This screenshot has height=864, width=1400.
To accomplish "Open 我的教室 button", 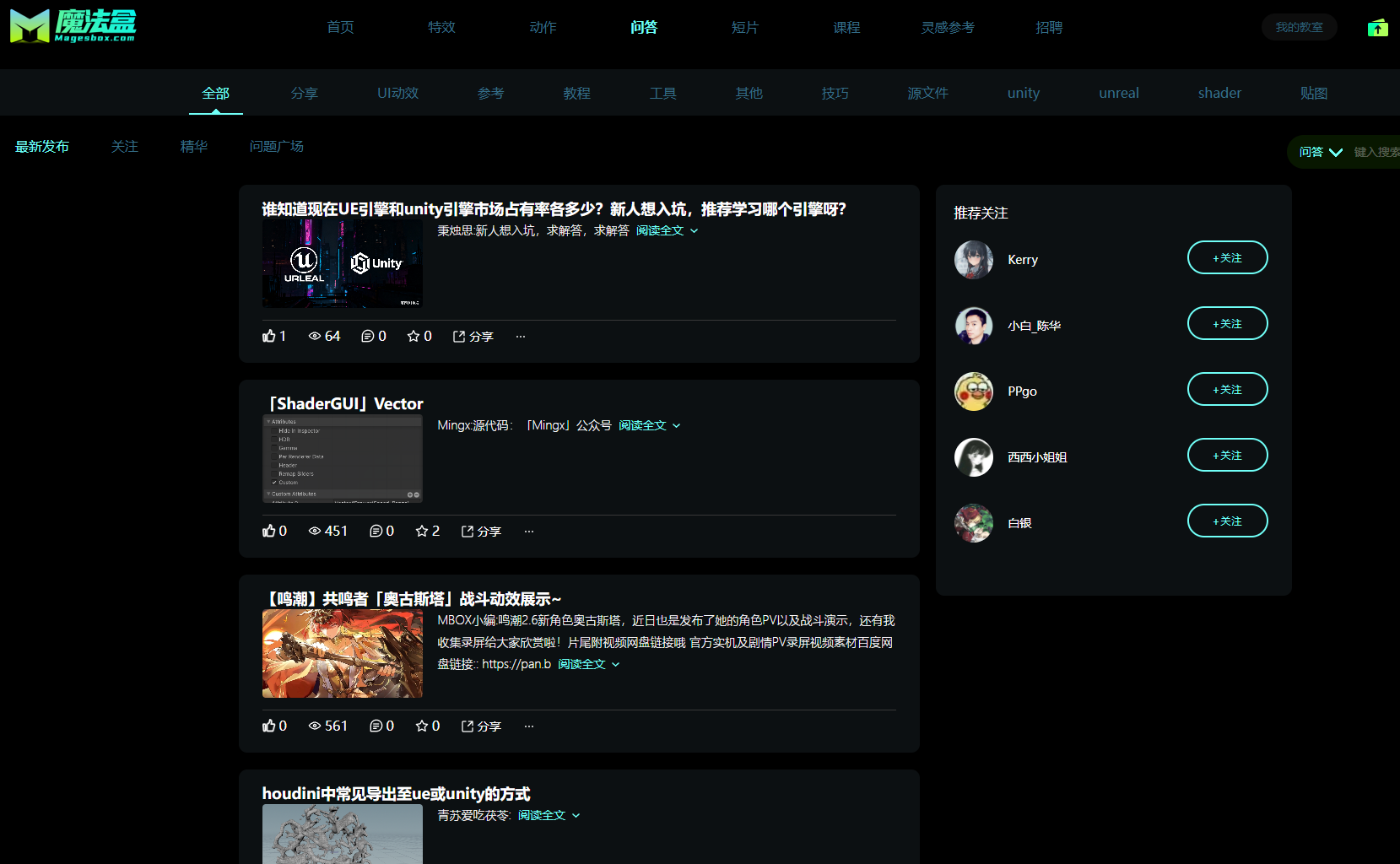I will click(x=1299, y=27).
